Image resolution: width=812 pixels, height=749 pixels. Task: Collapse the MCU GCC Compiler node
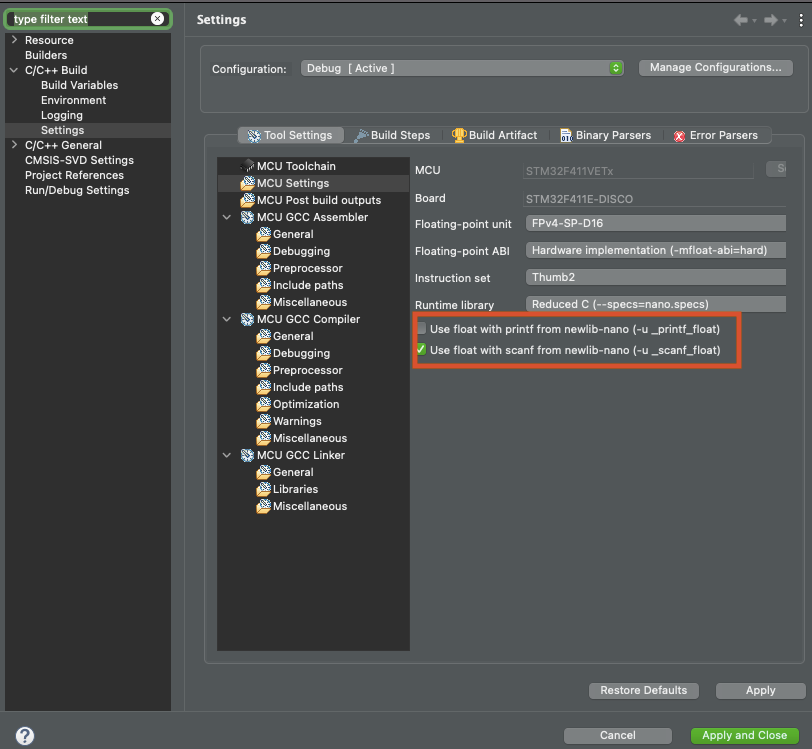pos(227,319)
